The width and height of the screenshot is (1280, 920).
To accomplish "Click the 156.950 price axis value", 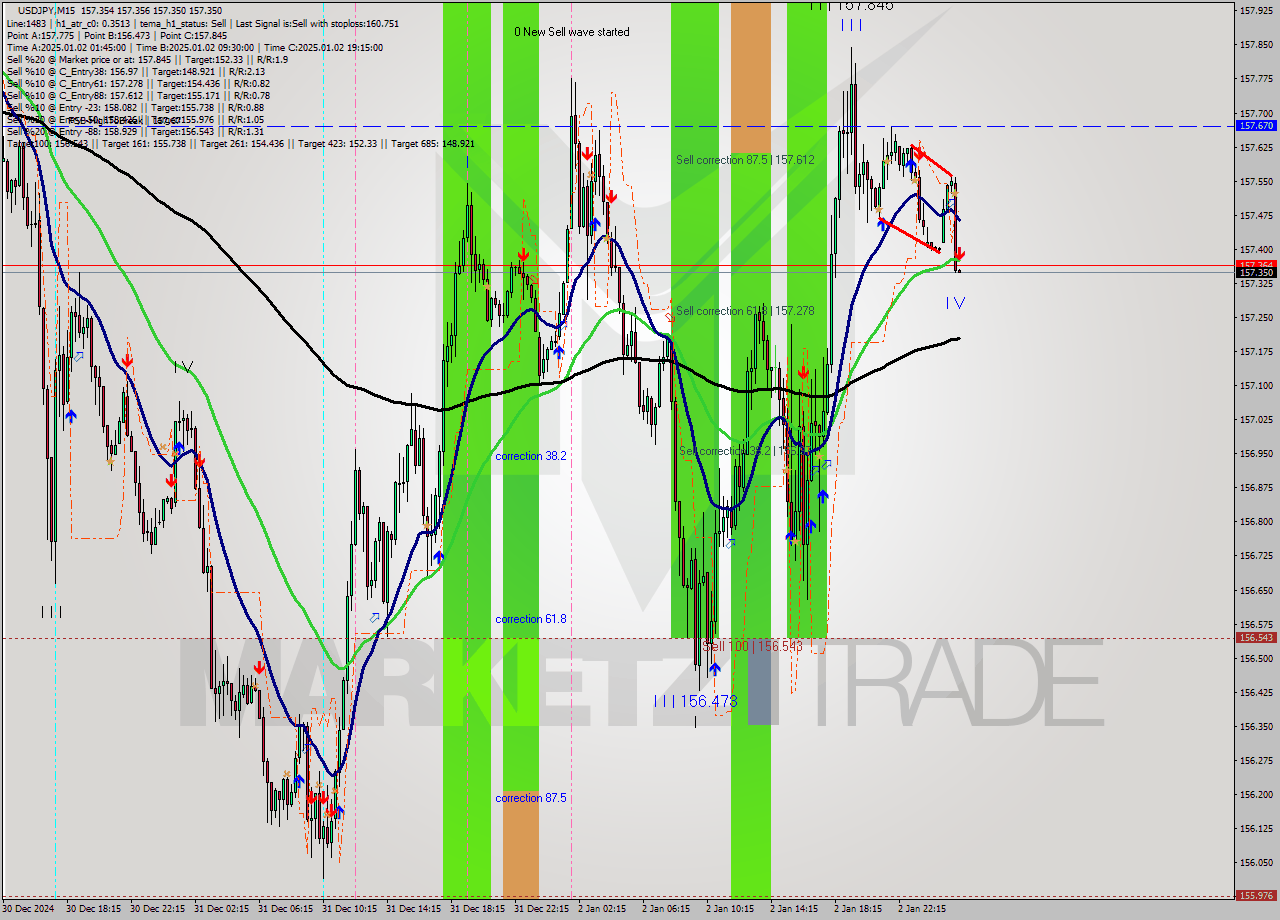I will [1256, 453].
